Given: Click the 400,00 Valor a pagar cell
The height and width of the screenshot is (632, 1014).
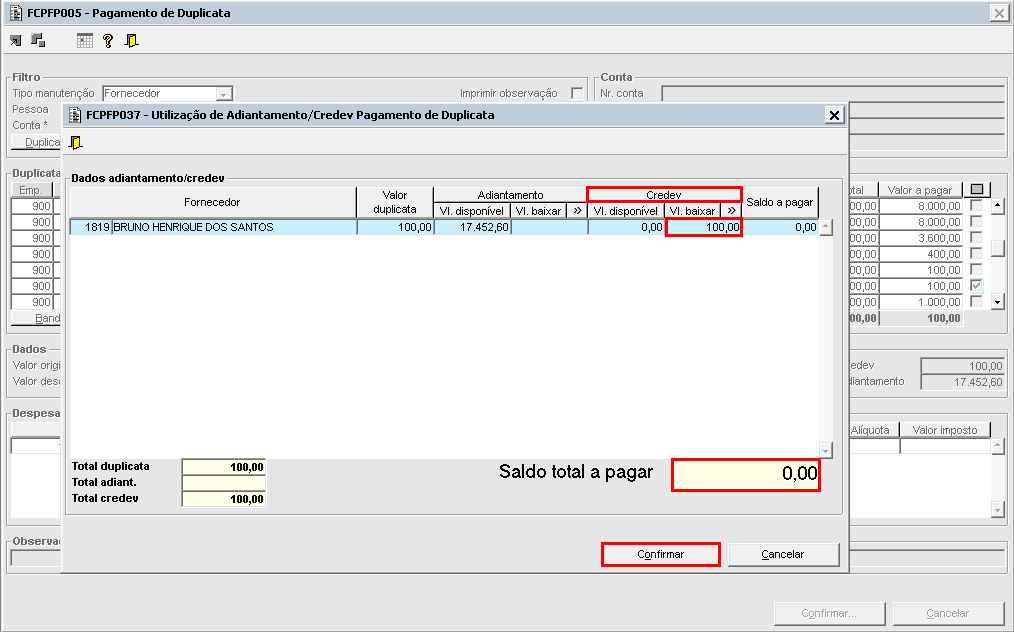Looking at the screenshot, I should [921, 254].
